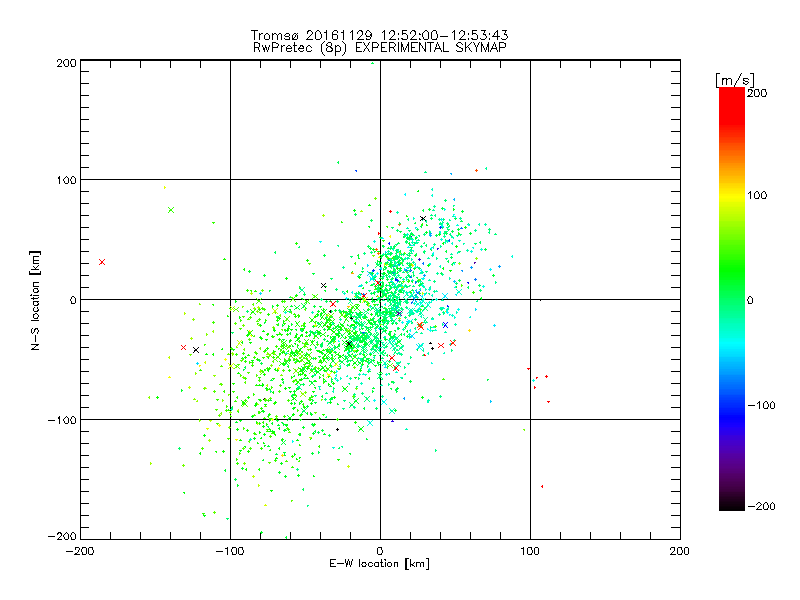
Task: Click the subtitle 'RwPretec (8p) EXPERIMENTAL SKYMAP'
Action: (380, 47)
